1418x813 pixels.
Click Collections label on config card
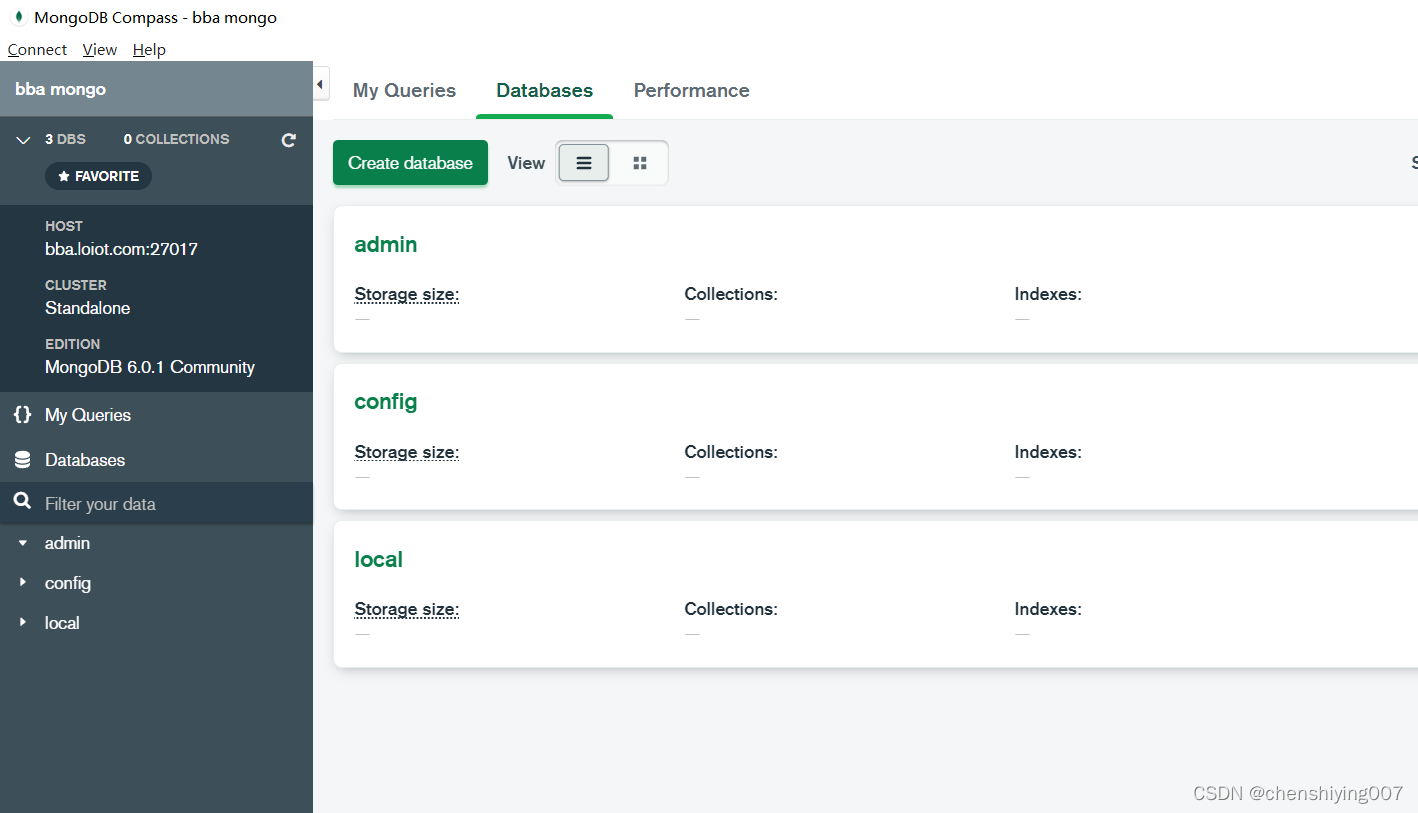731,452
